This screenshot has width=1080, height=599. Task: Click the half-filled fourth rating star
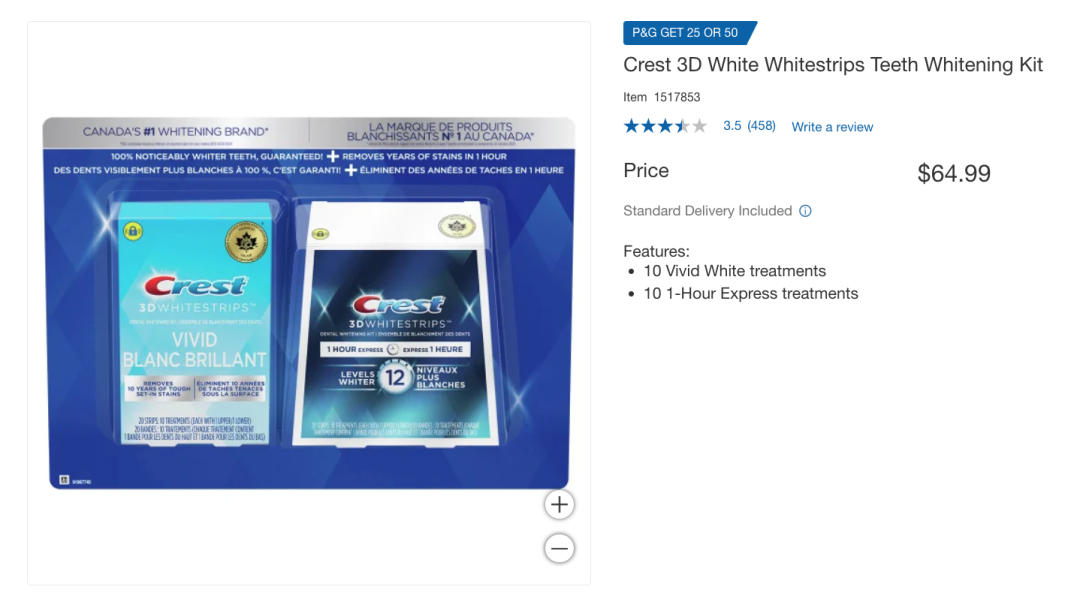682,126
